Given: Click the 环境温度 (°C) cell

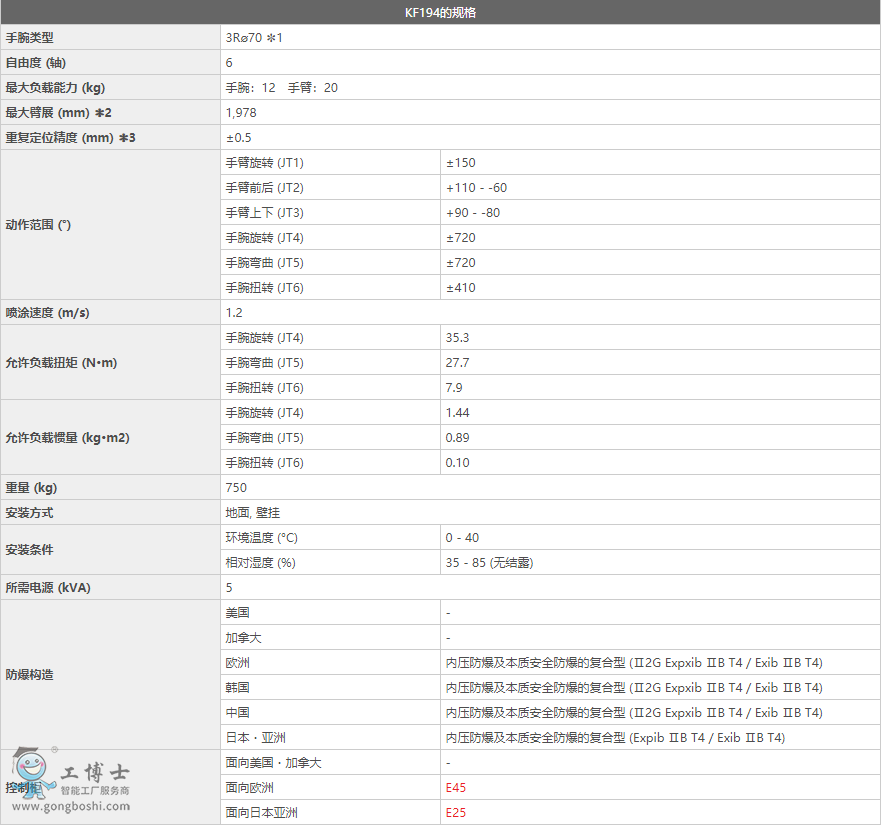Looking at the screenshot, I should coord(262,538).
